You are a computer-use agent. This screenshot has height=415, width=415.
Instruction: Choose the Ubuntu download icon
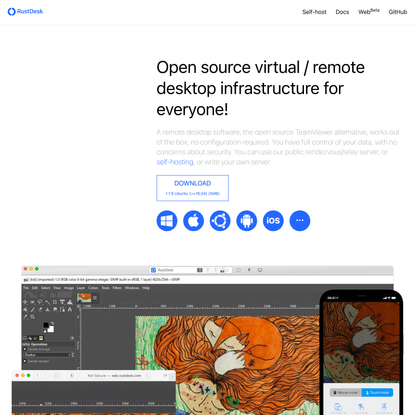click(220, 221)
